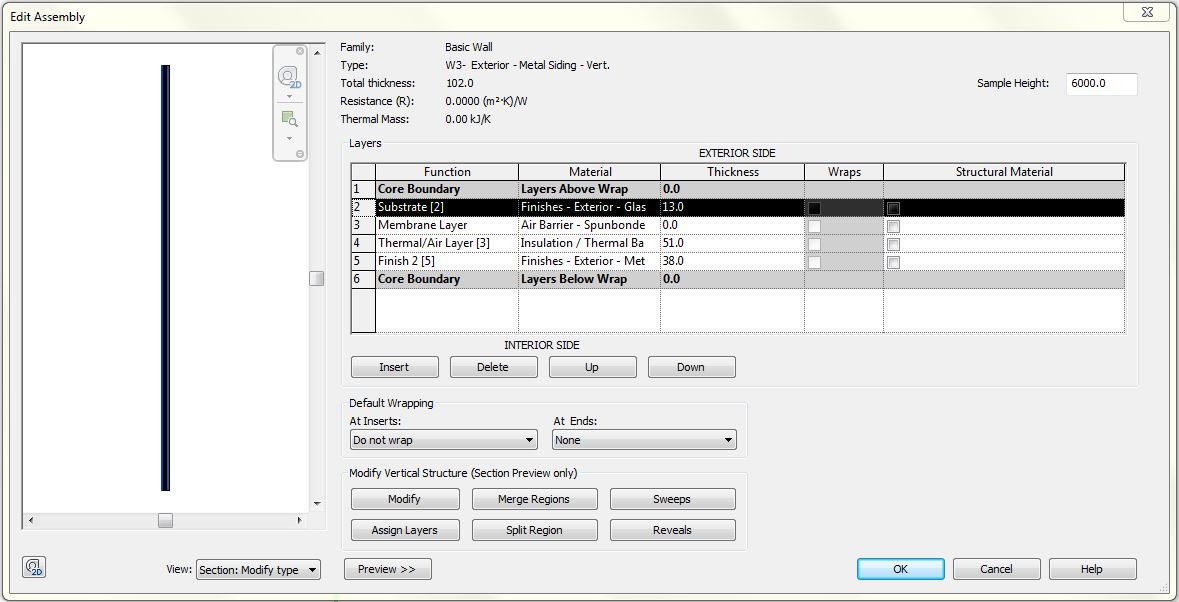Click the 2D steering wheel icon at the dialog's bottom-left
Image resolution: width=1179 pixels, height=602 pixels.
32,567
